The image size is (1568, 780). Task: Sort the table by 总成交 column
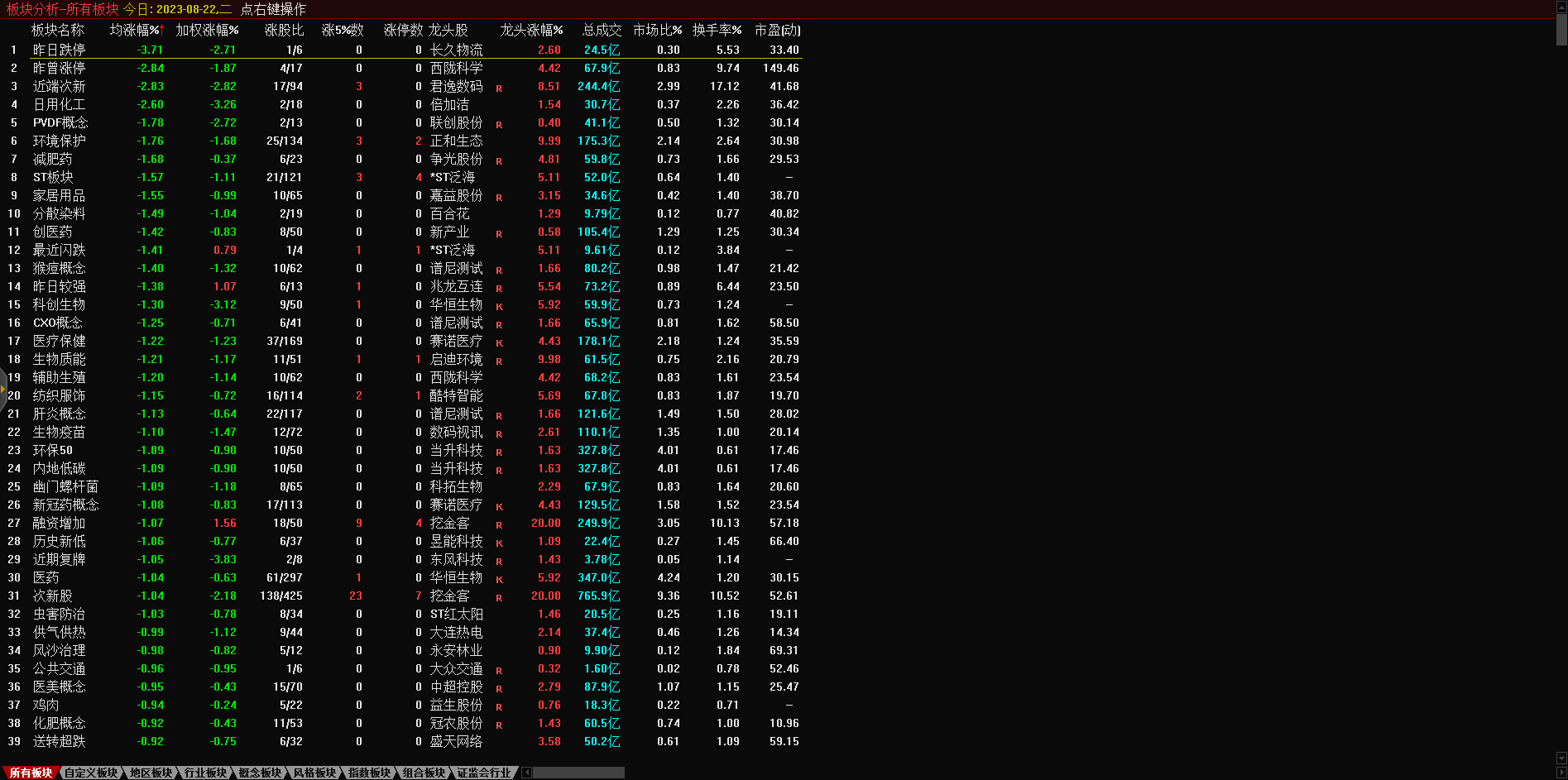point(602,30)
